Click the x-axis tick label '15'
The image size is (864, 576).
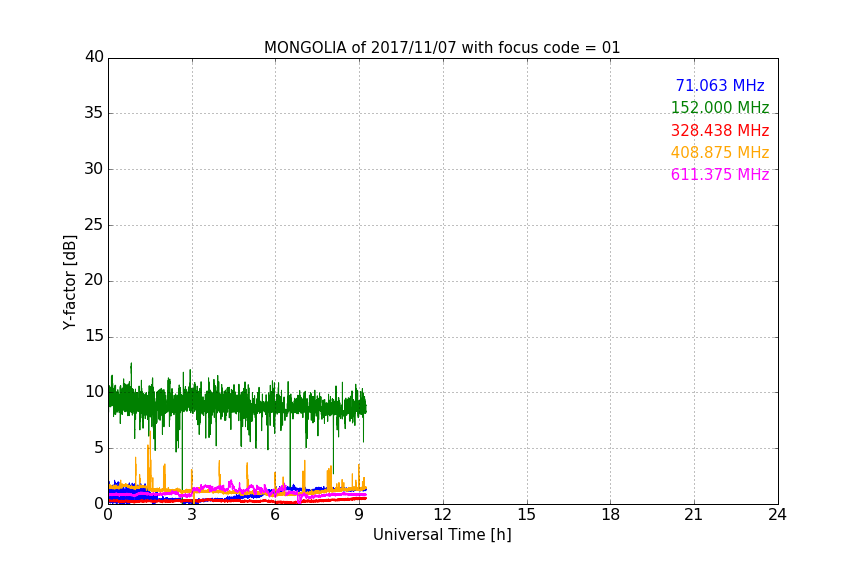[x=527, y=515]
